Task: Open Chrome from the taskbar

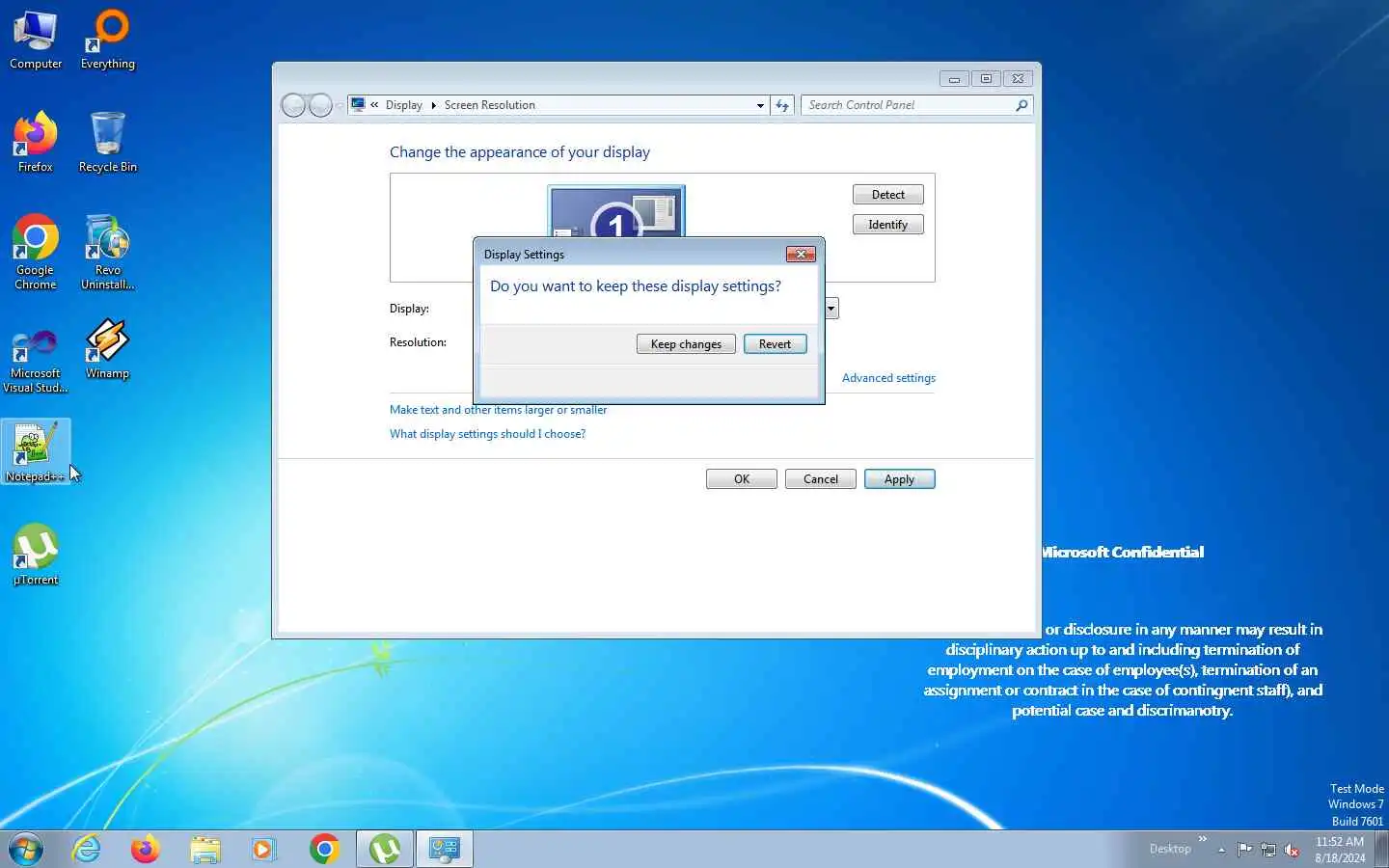Action: pos(324,849)
